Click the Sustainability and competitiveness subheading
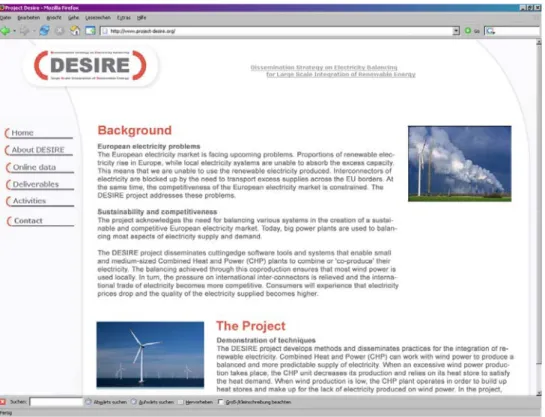The image size is (545, 417). 157,212
